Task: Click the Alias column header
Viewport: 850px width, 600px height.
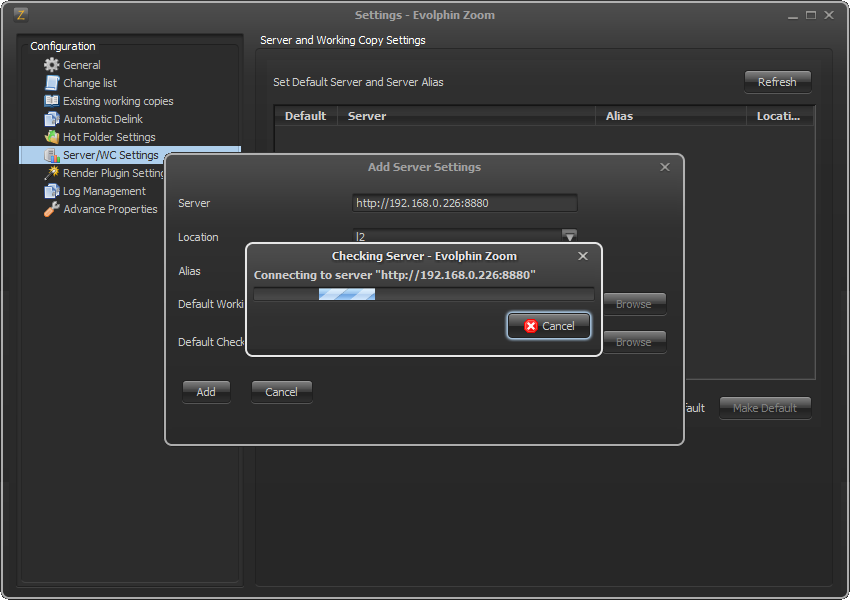Action: pyautogui.click(x=671, y=116)
